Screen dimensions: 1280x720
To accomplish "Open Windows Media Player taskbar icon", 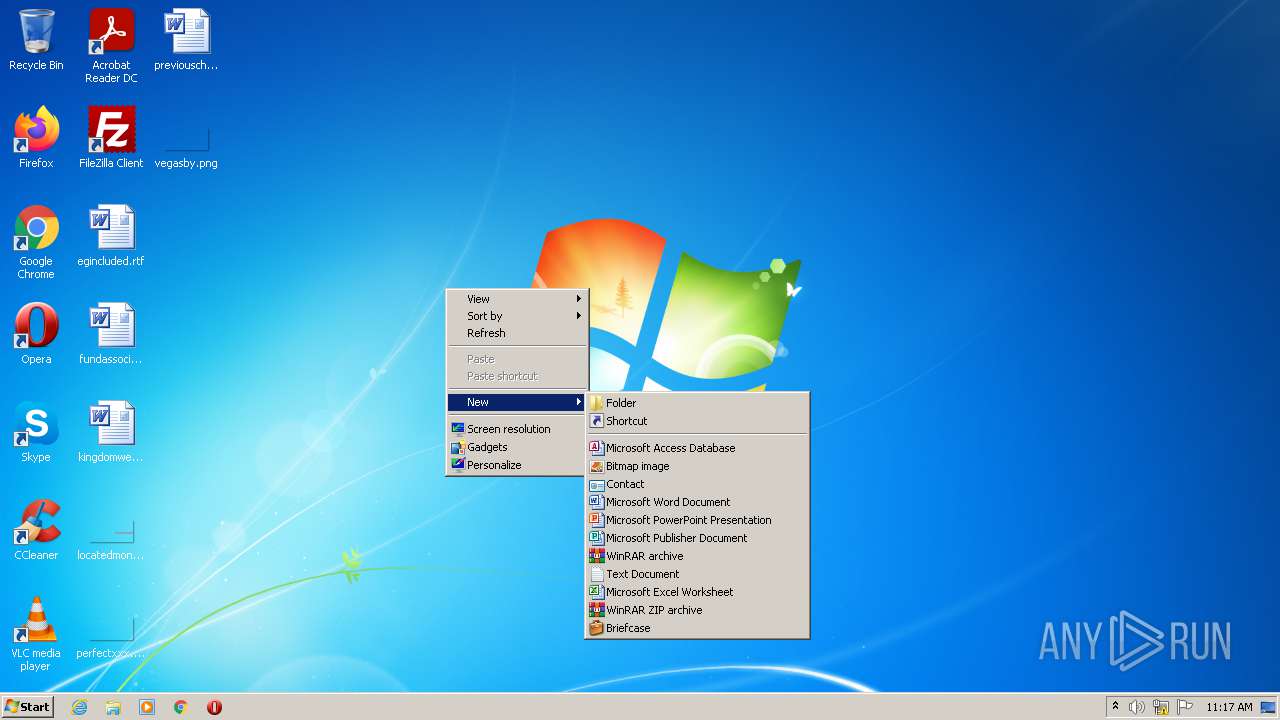I will tap(147, 707).
